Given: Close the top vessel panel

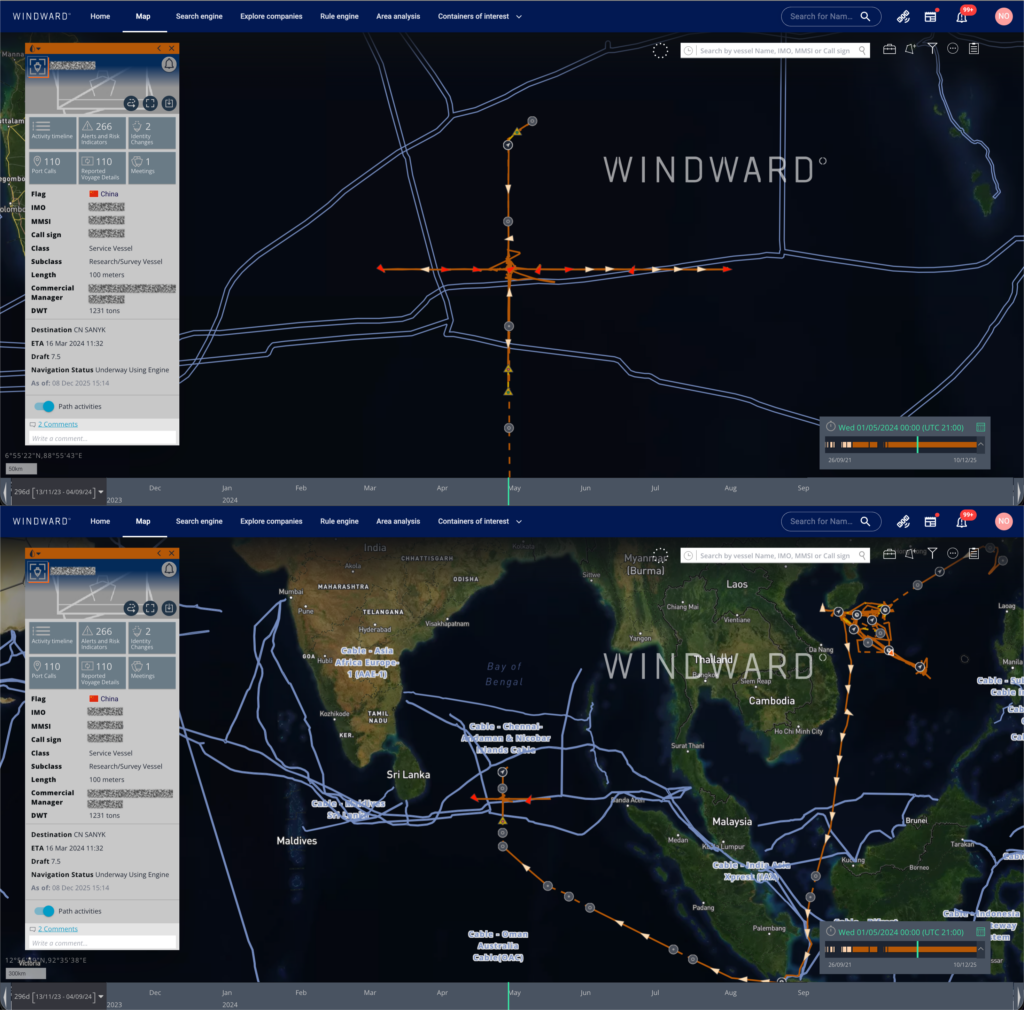Looking at the screenshot, I should tap(172, 48).
